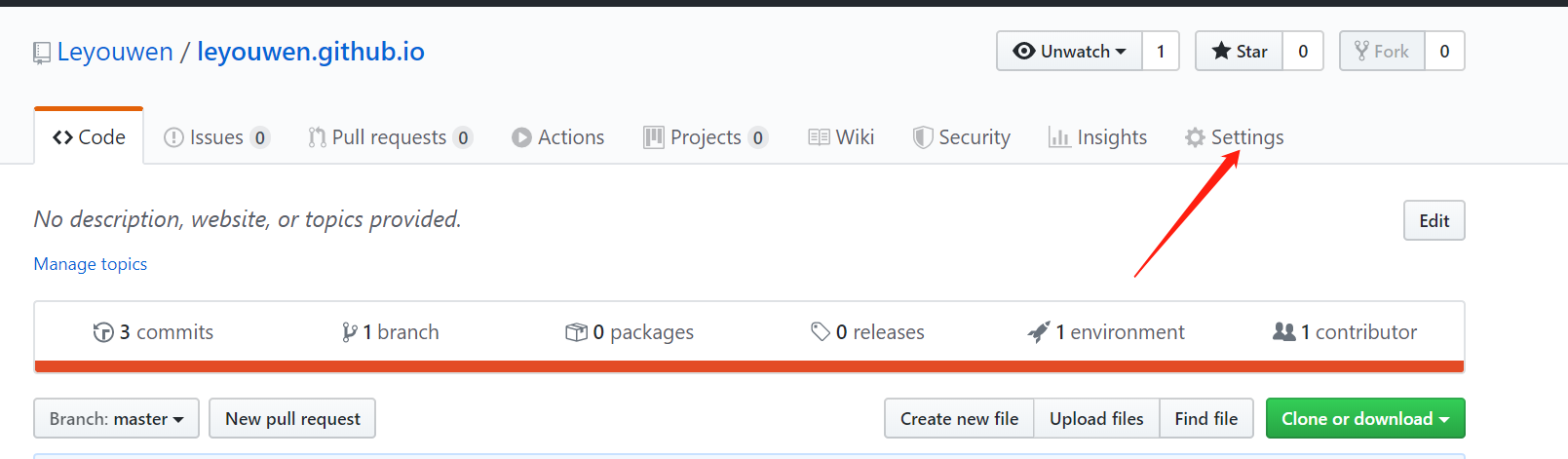Click the rocket environment icon
Image resolution: width=1568 pixels, height=459 pixels.
click(x=1039, y=332)
